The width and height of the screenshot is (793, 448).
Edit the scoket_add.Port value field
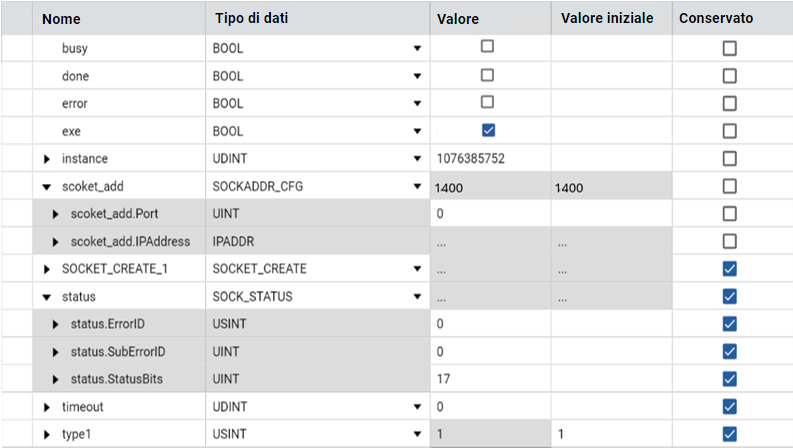(x=490, y=214)
